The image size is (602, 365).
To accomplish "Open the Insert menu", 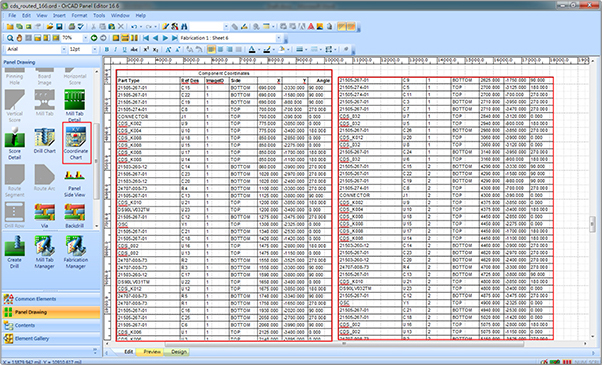I will click(59, 15).
